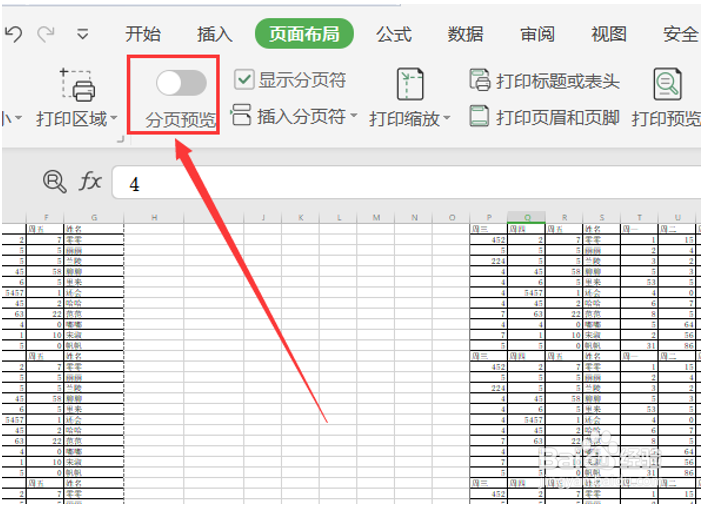Screen dimensions: 702x505
Task: Click the 打印区域 text label
Action: pos(72,119)
